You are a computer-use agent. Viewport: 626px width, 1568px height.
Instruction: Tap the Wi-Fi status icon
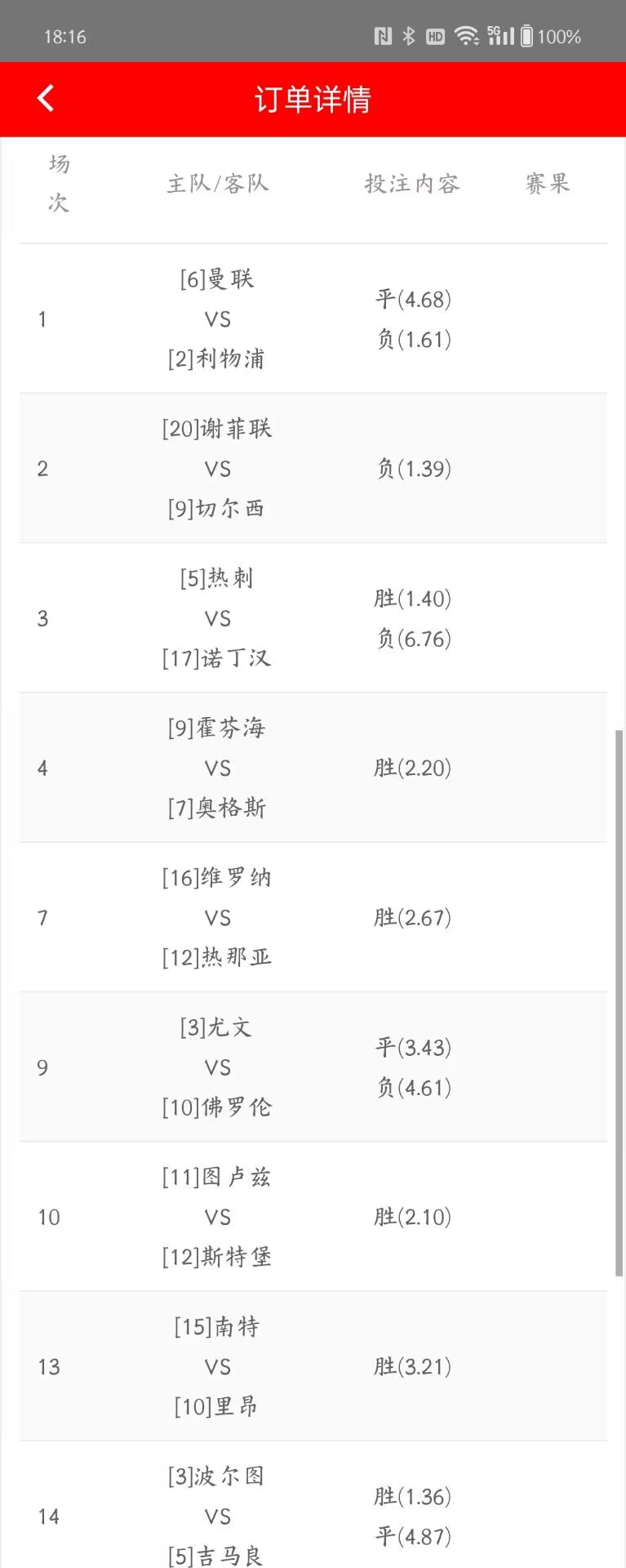[466, 36]
